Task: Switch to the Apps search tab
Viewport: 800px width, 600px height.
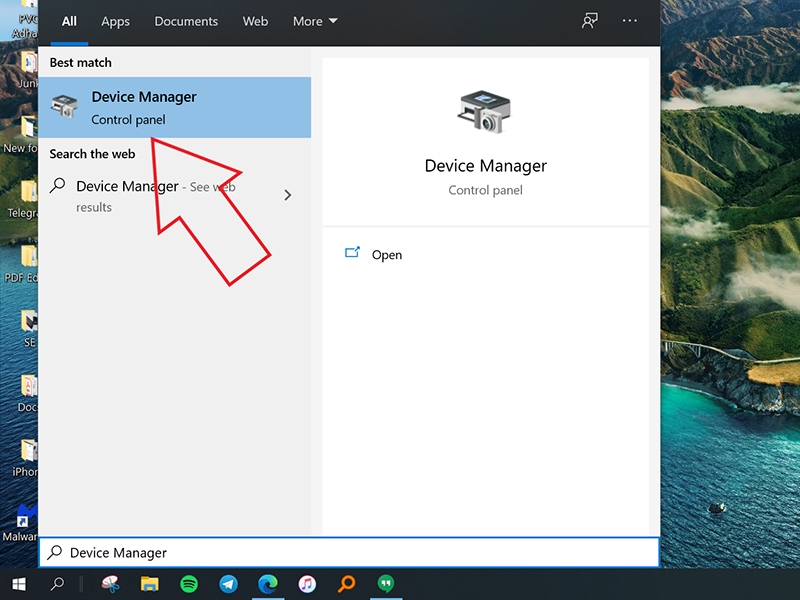Action: tap(115, 21)
